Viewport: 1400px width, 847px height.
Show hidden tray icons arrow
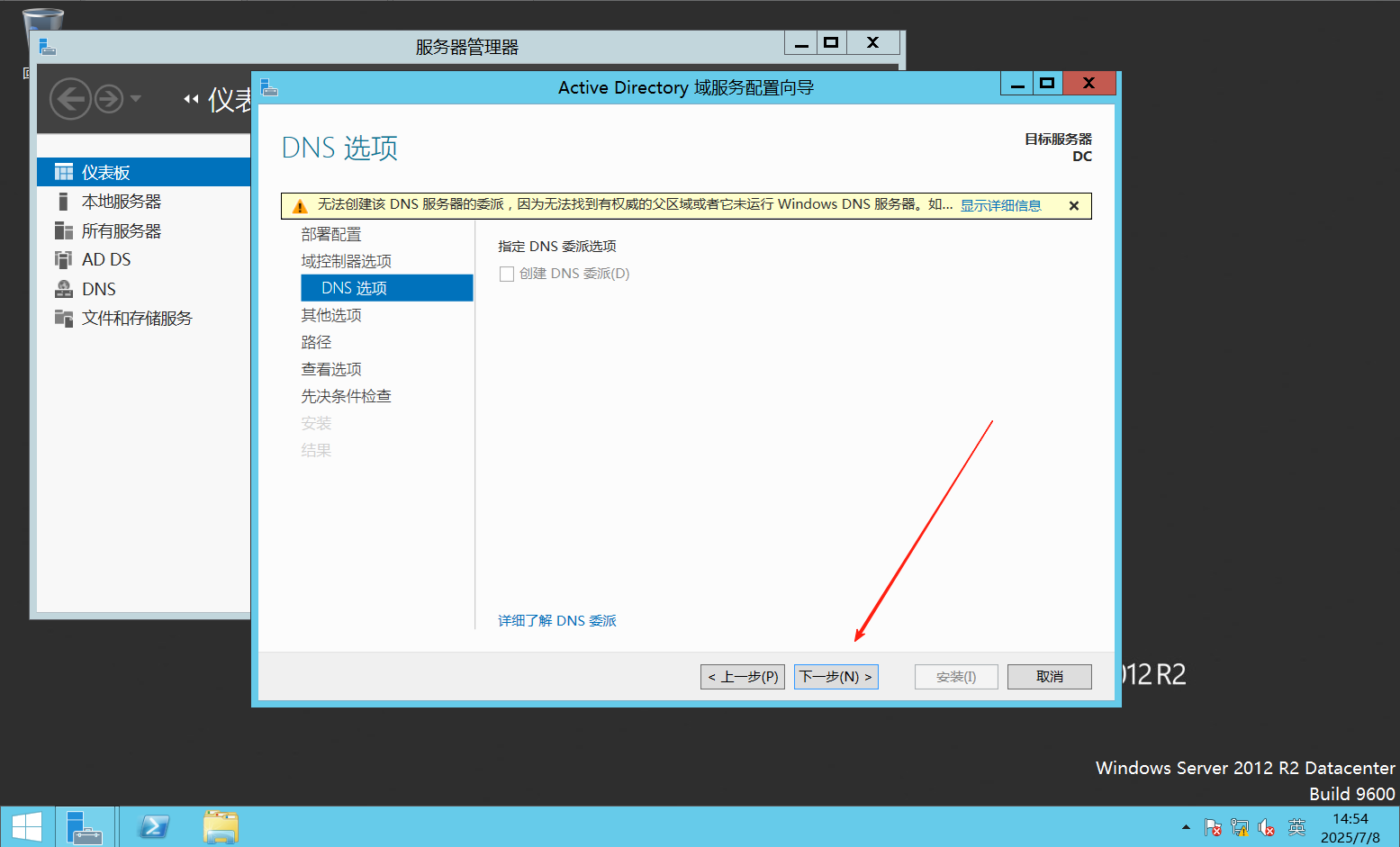(1186, 826)
